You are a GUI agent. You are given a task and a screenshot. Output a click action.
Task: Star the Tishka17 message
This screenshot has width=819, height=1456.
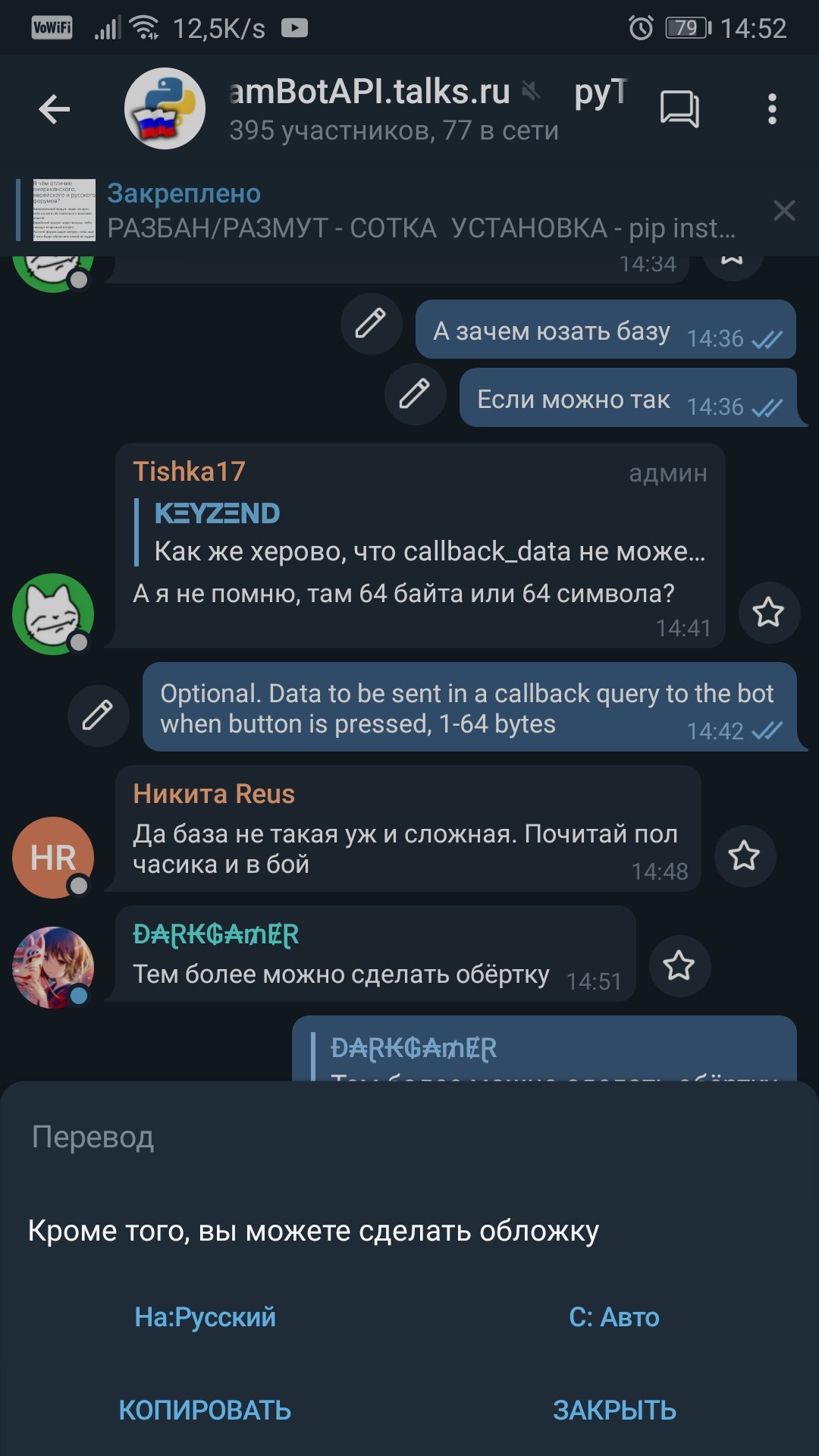tap(769, 613)
